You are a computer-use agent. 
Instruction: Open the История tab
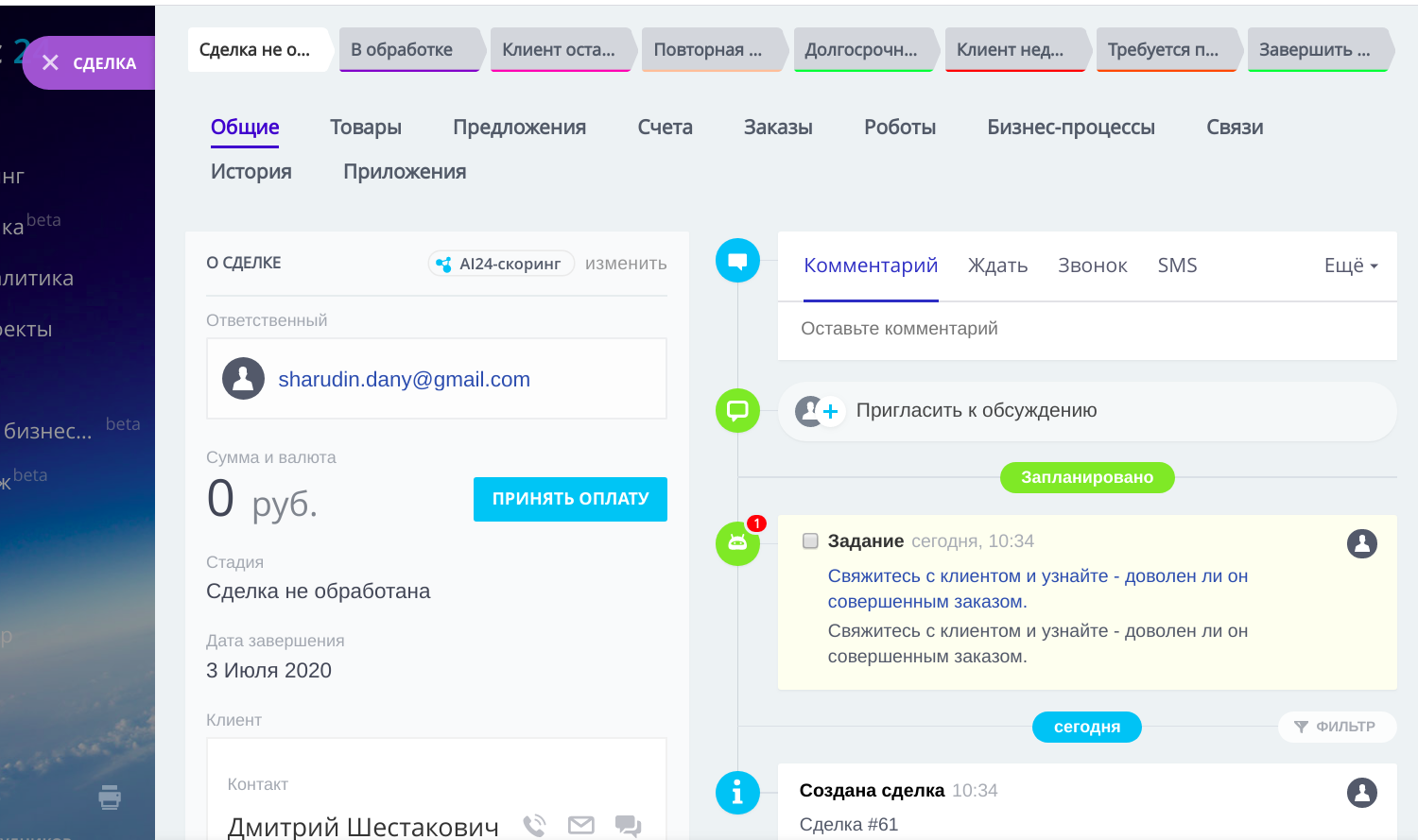pyautogui.click(x=251, y=172)
